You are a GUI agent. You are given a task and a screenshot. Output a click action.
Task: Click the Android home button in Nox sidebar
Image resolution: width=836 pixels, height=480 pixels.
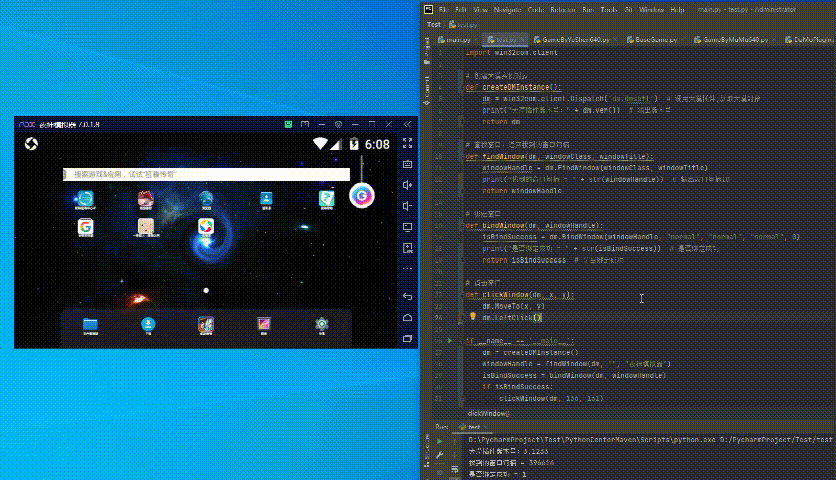[407, 317]
